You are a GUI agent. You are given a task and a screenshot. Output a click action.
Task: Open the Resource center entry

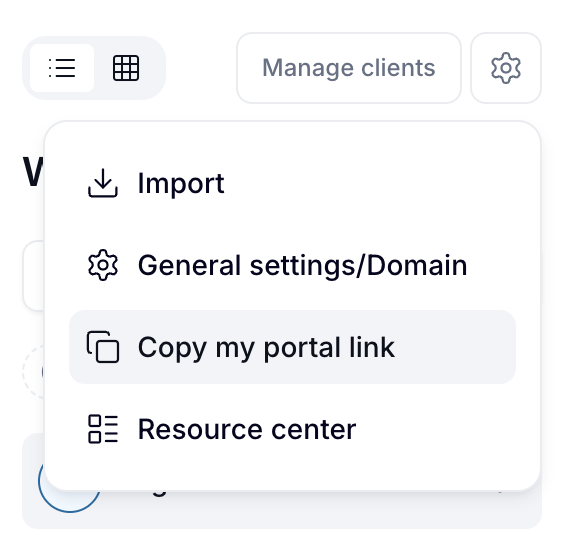[x=292, y=429]
